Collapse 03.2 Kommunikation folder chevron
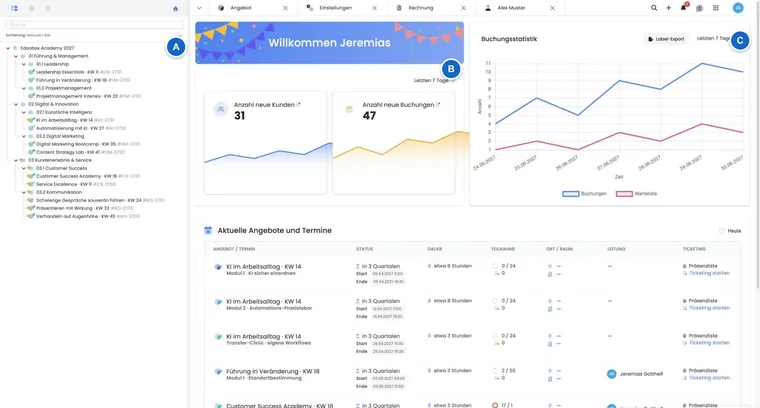 click(24, 192)
